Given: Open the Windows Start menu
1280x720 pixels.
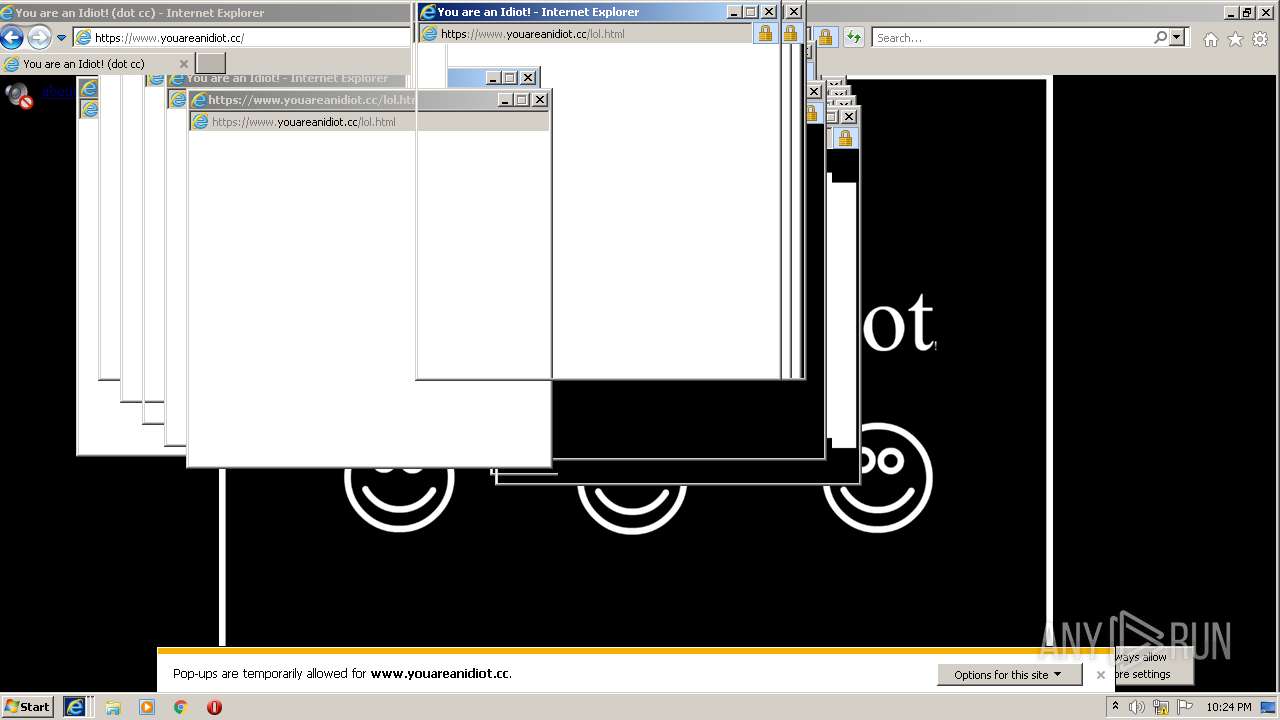Looking at the screenshot, I should [27, 706].
